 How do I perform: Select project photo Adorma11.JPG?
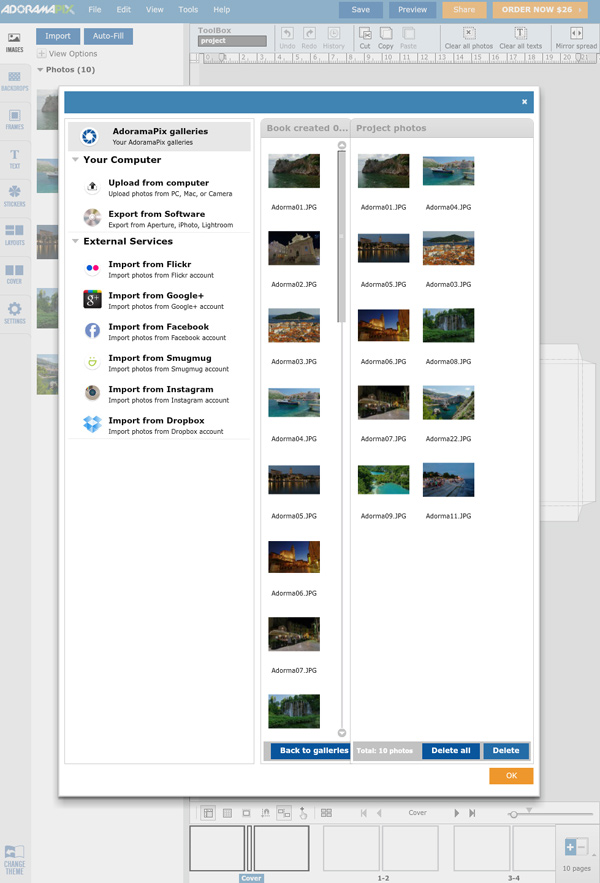click(x=448, y=480)
